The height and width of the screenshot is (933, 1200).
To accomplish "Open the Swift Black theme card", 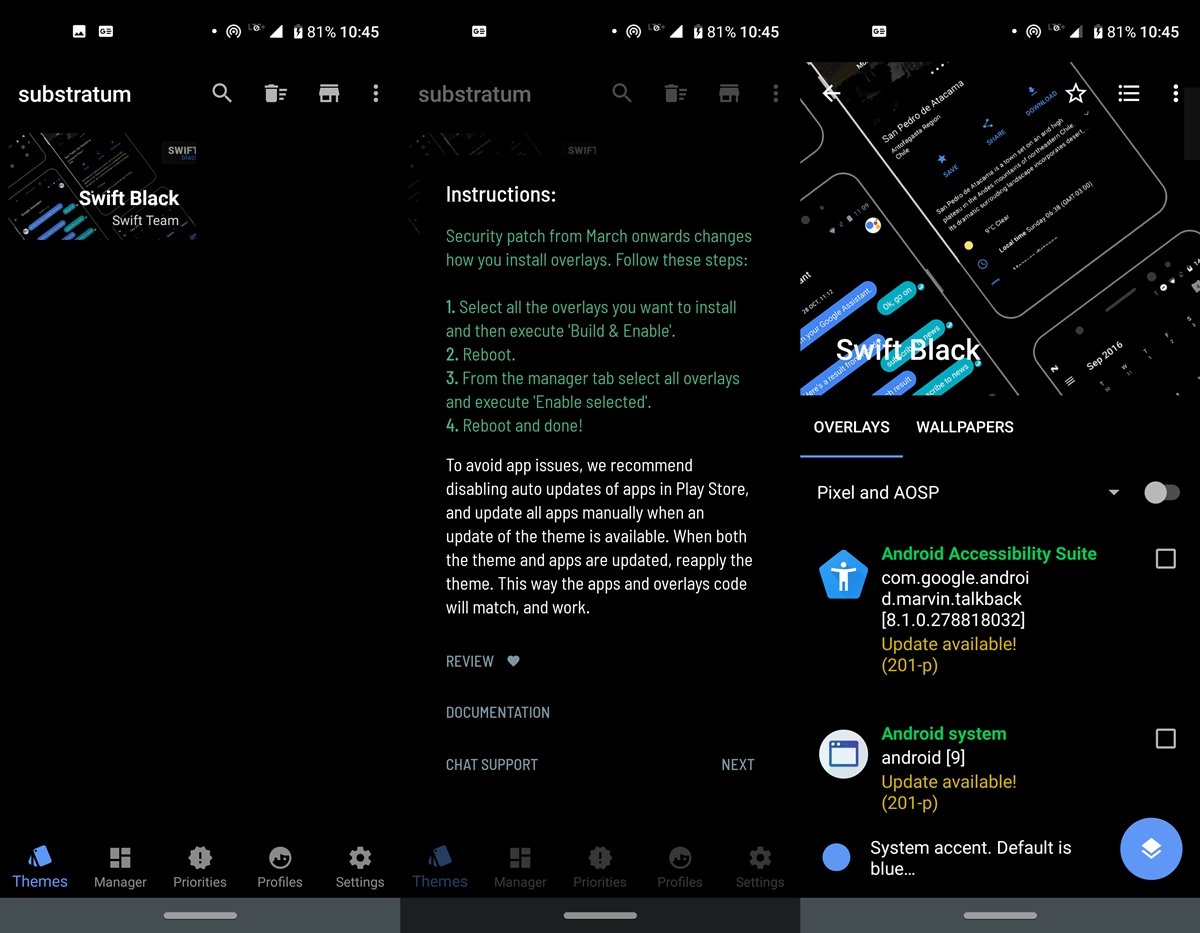I will pos(100,187).
